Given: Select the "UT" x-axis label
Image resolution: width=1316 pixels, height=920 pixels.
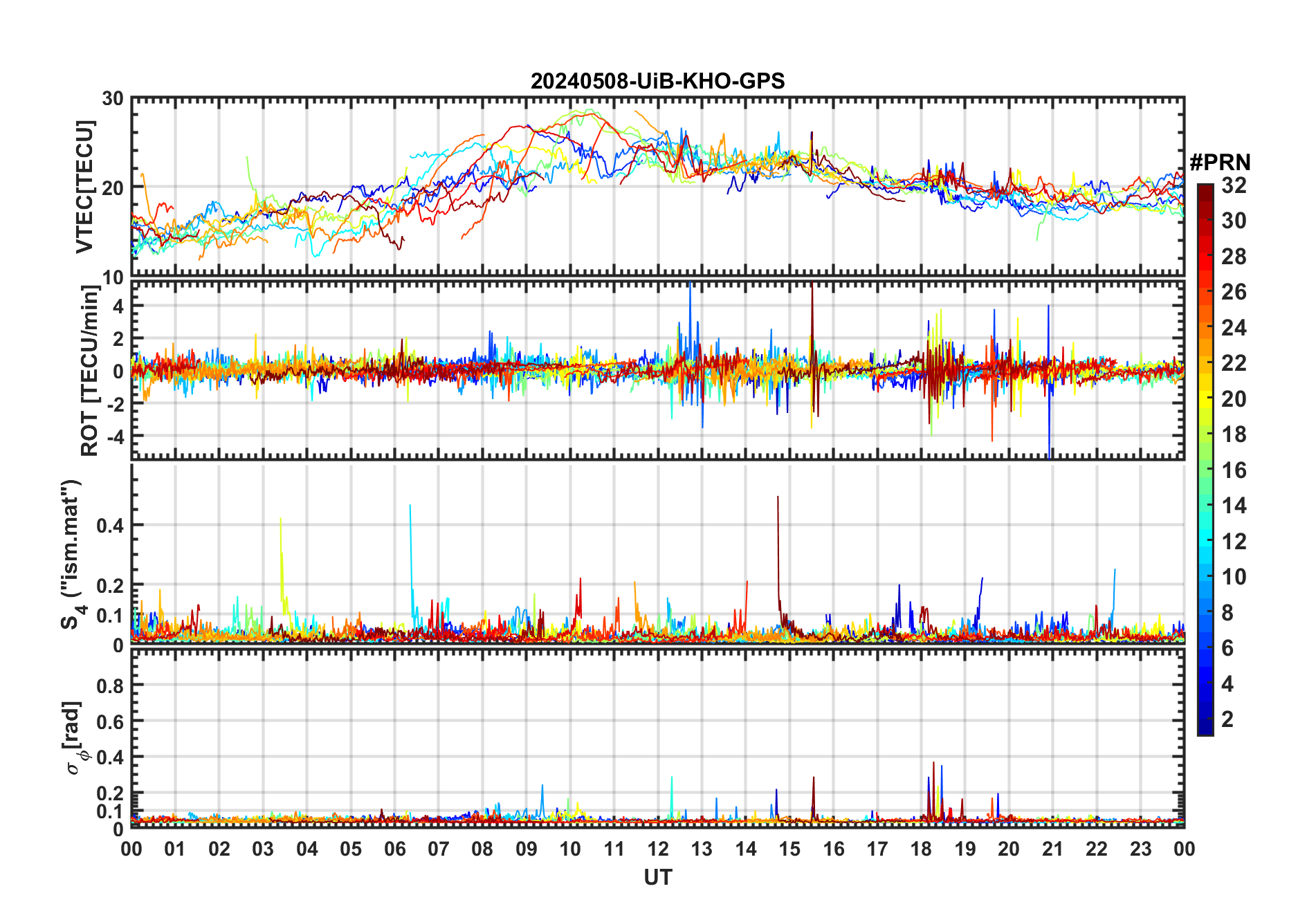Looking at the screenshot, I should pyautogui.click(x=658, y=878).
